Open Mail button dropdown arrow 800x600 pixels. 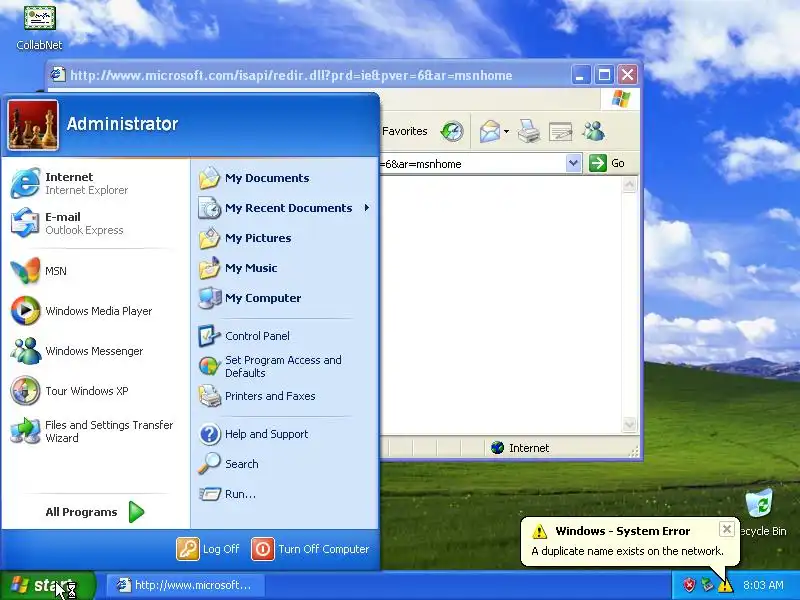tap(506, 132)
